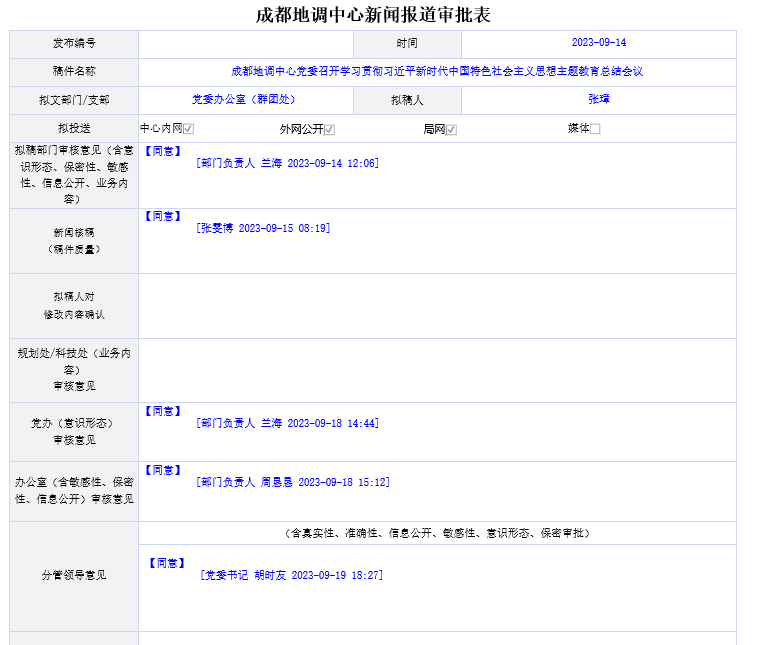779x645 pixels.
Task: Click the 张雯博 2023-09-15 08:19 signature
Action: coord(264,228)
